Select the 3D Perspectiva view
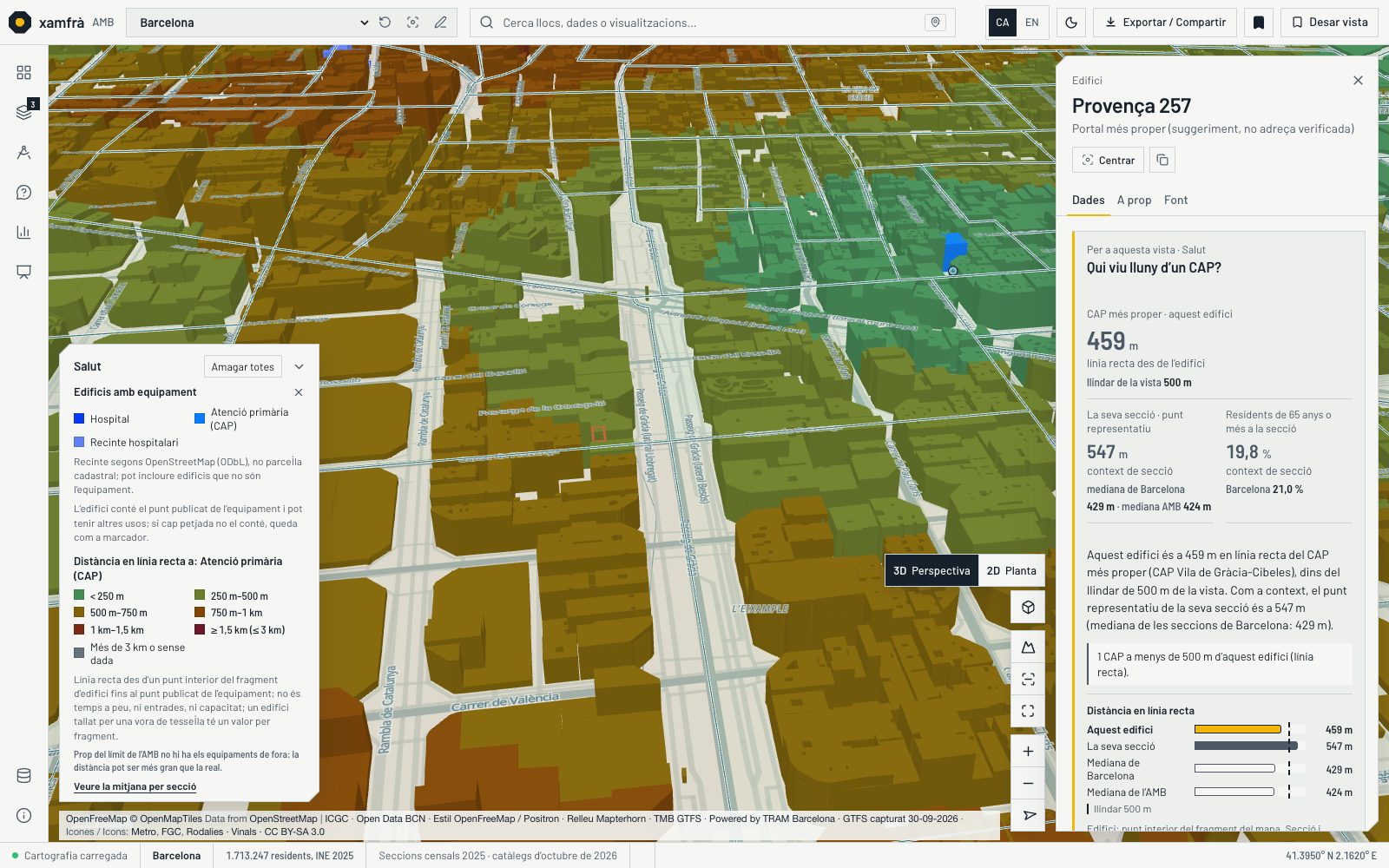 point(931,570)
